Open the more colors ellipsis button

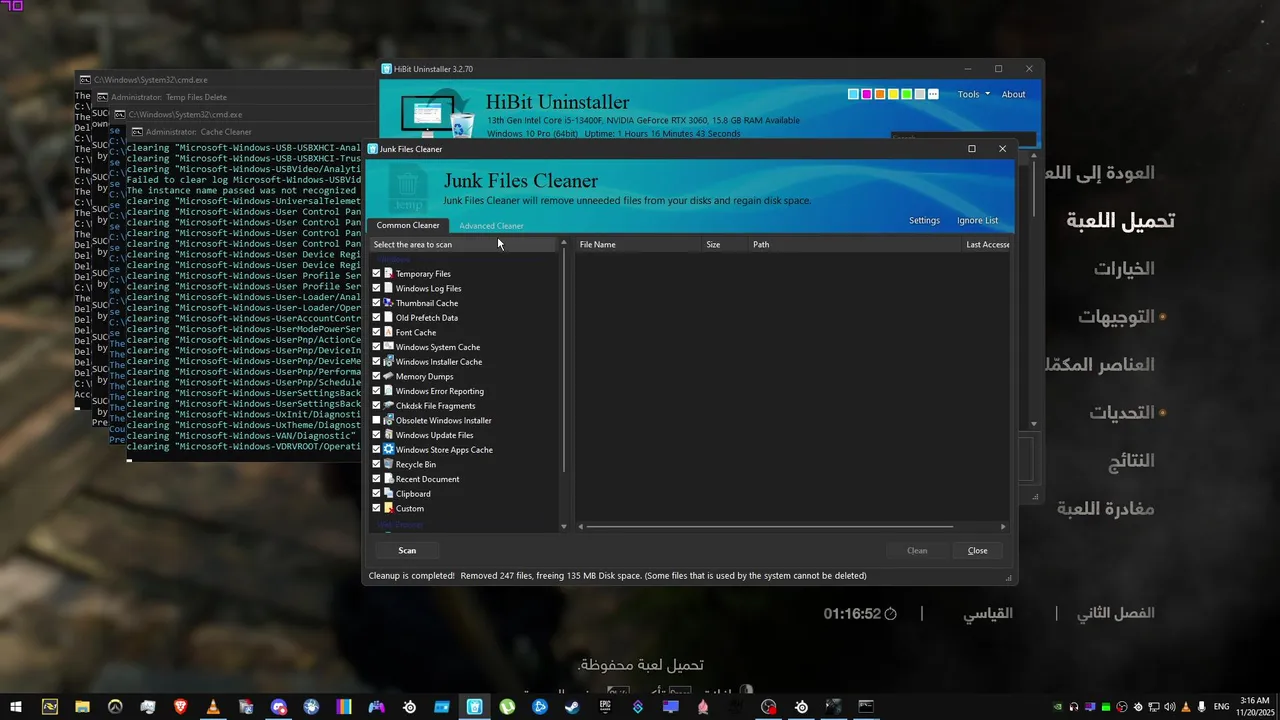[x=933, y=94]
